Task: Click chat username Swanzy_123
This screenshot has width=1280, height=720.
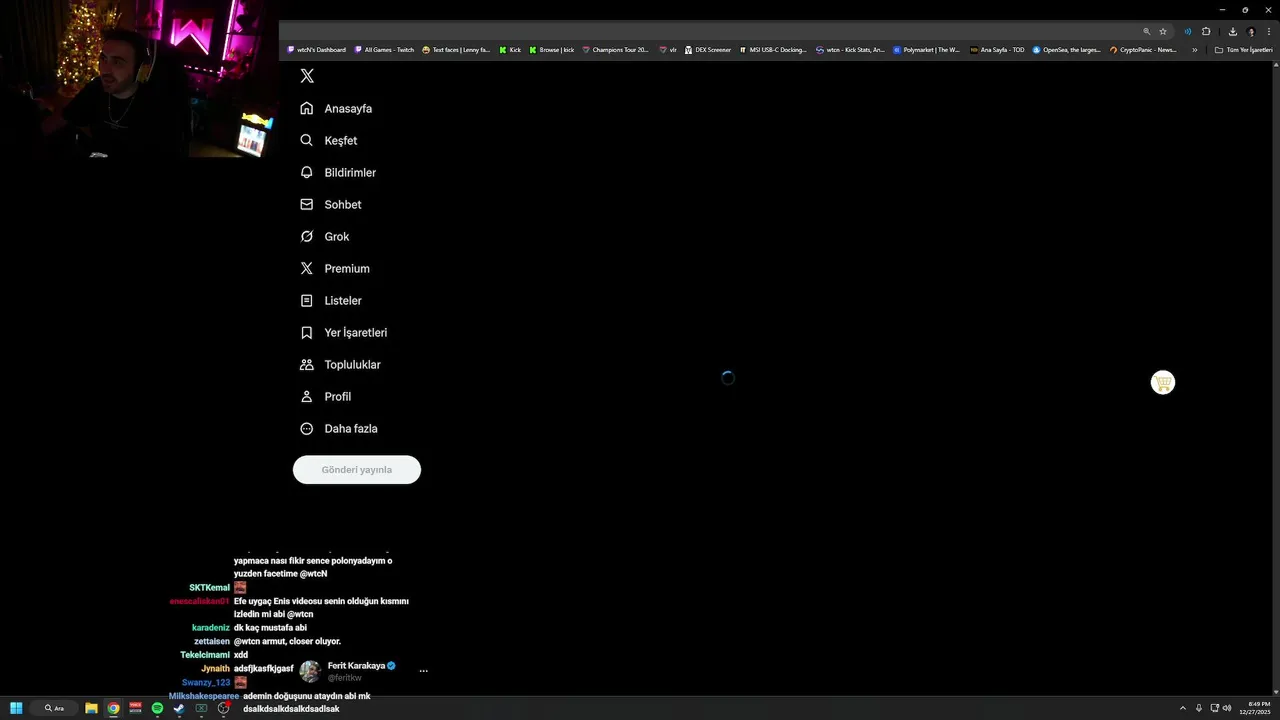Action: 206,682
